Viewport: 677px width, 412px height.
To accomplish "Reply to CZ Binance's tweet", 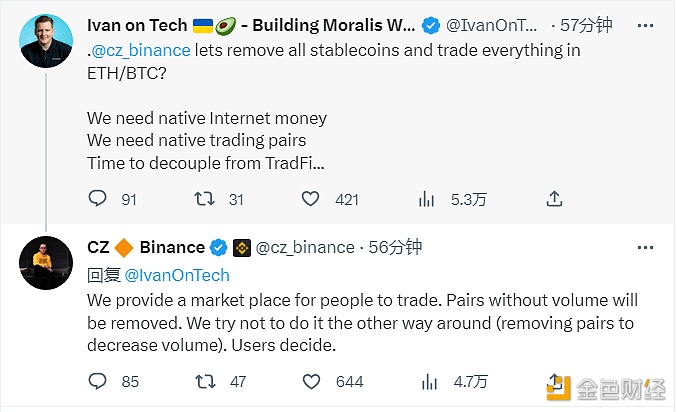I will coord(97,380).
